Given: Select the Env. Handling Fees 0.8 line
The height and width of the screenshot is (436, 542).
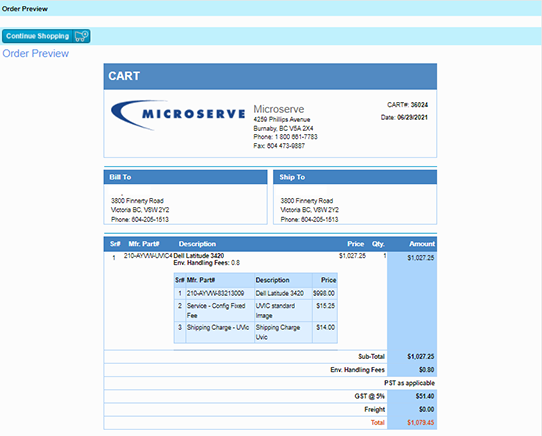Looking at the screenshot, I should pyautogui.click(x=207, y=263).
